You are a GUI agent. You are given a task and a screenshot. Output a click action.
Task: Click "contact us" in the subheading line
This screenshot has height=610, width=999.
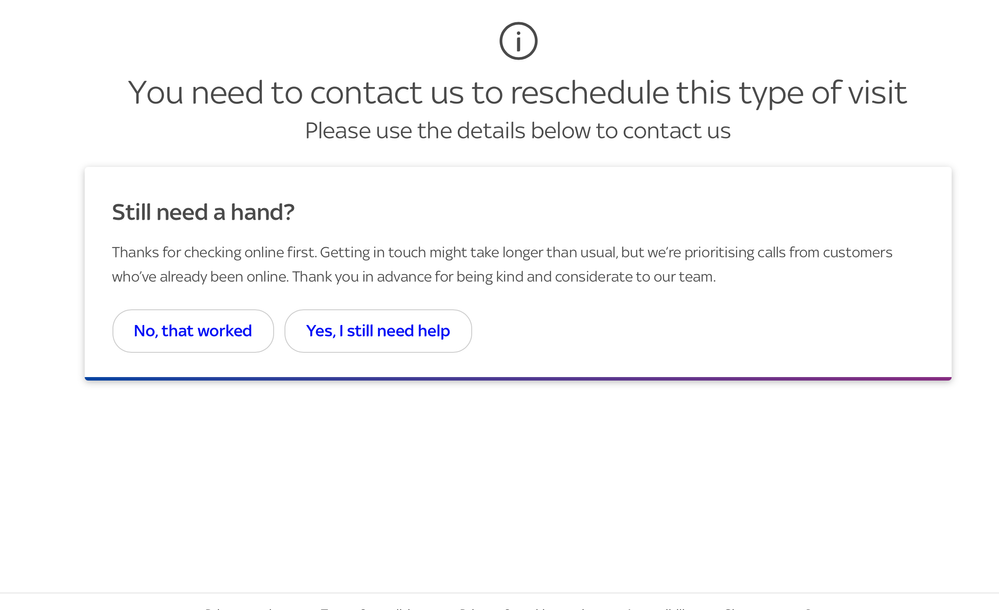pos(677,131)
